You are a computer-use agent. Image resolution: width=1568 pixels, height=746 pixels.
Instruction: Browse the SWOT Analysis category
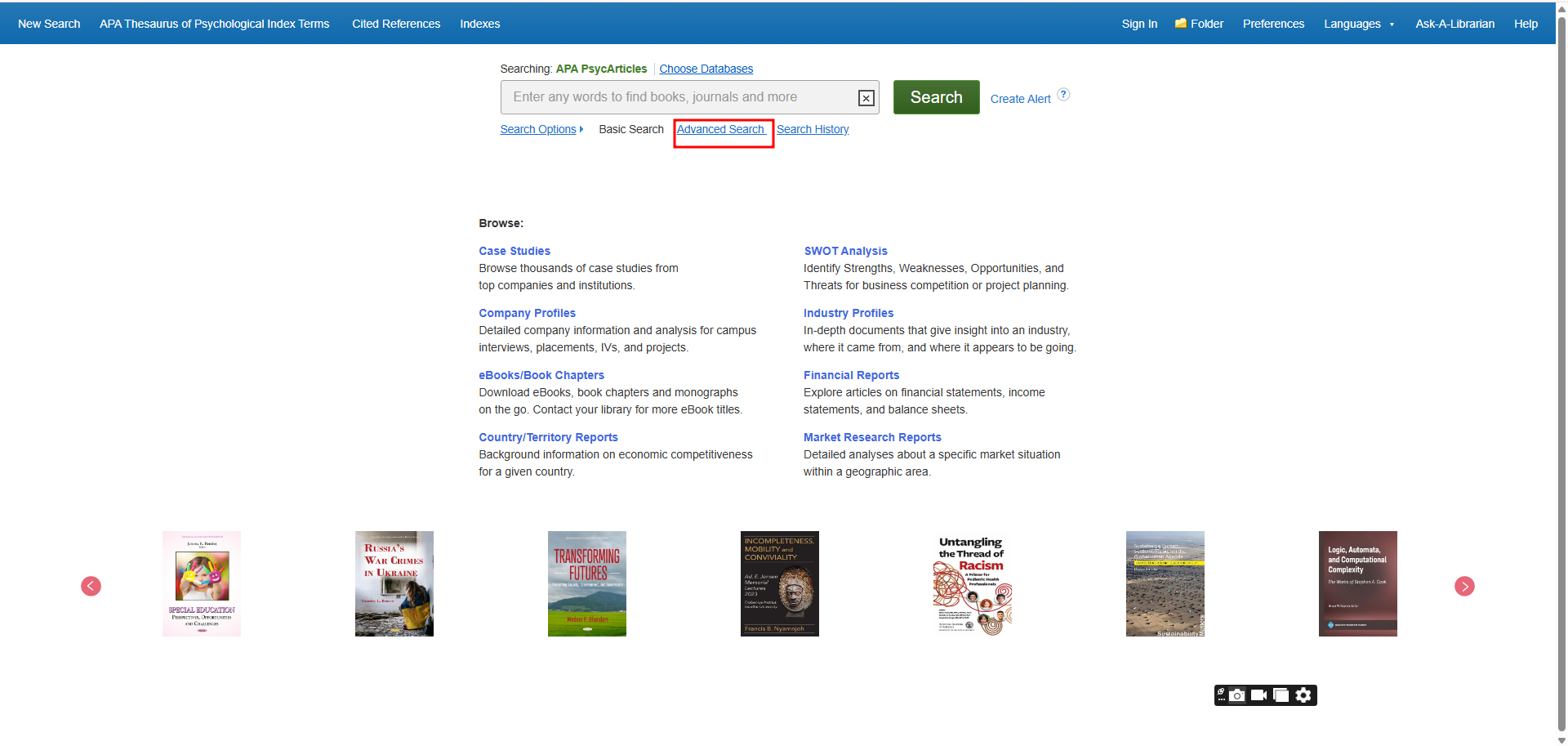point(845,251)
